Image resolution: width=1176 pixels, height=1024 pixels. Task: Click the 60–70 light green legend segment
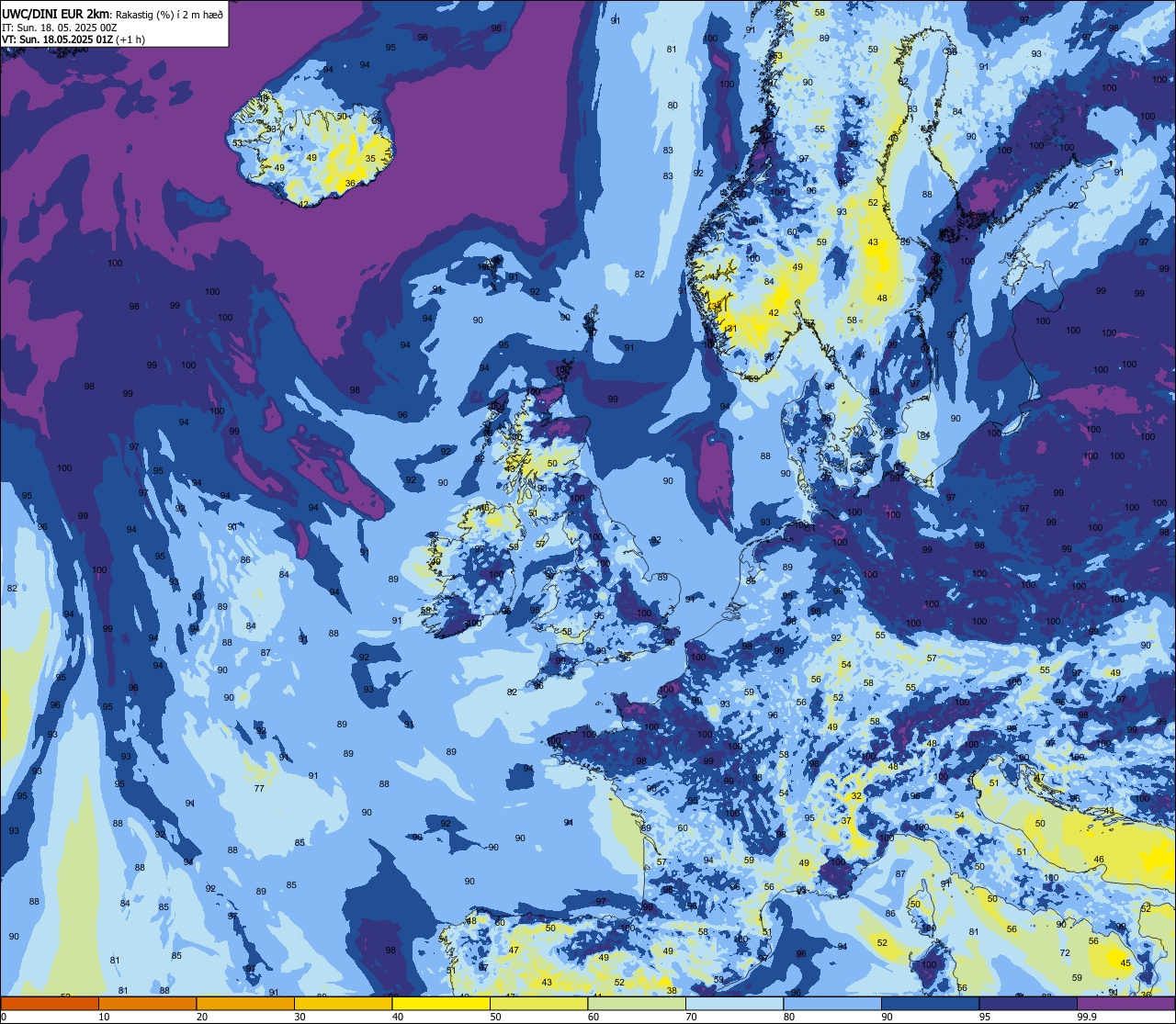point(637,1004)
